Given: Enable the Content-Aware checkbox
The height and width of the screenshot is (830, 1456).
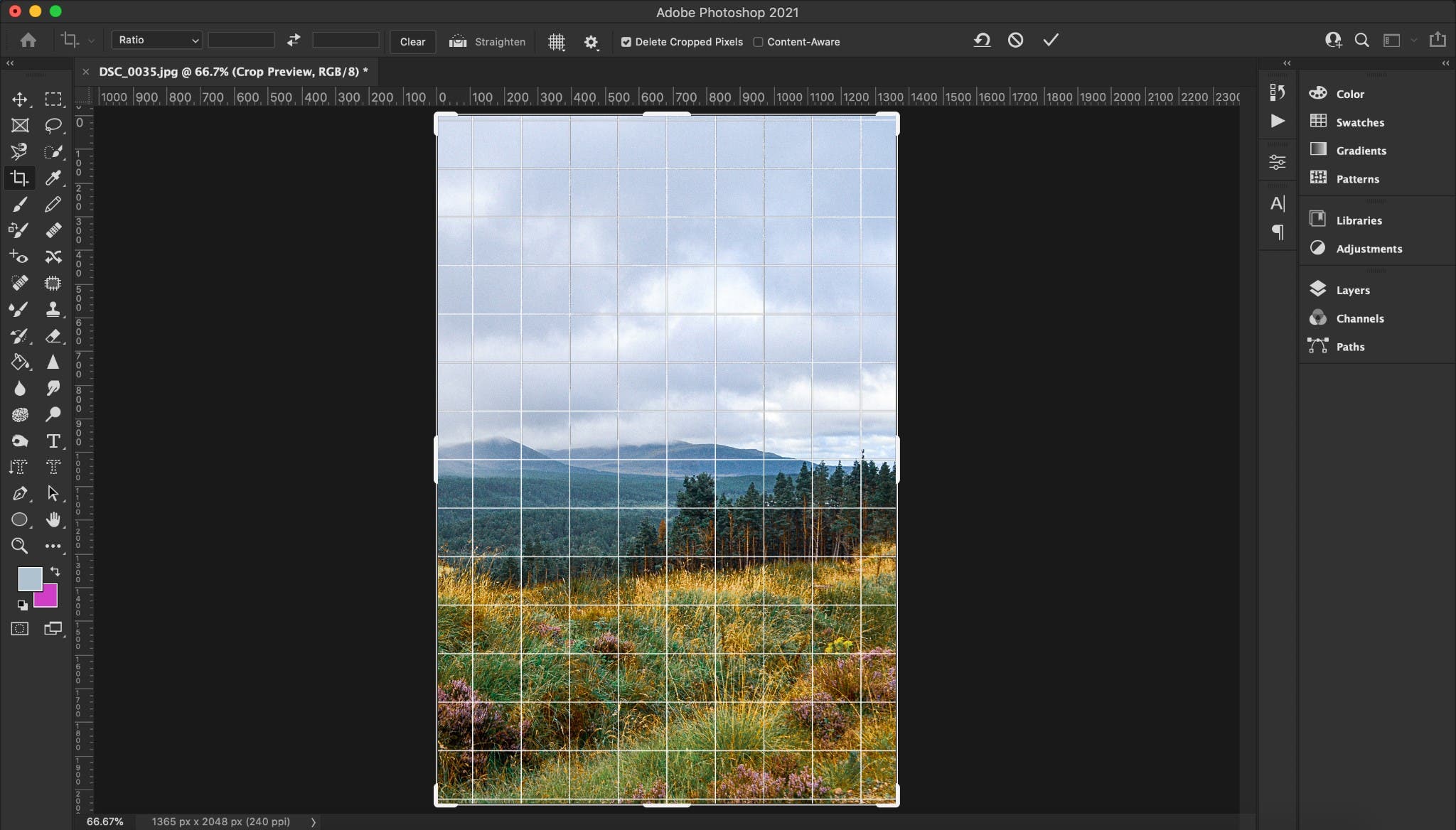Looking at the screenshot, I should pos(758,42).
